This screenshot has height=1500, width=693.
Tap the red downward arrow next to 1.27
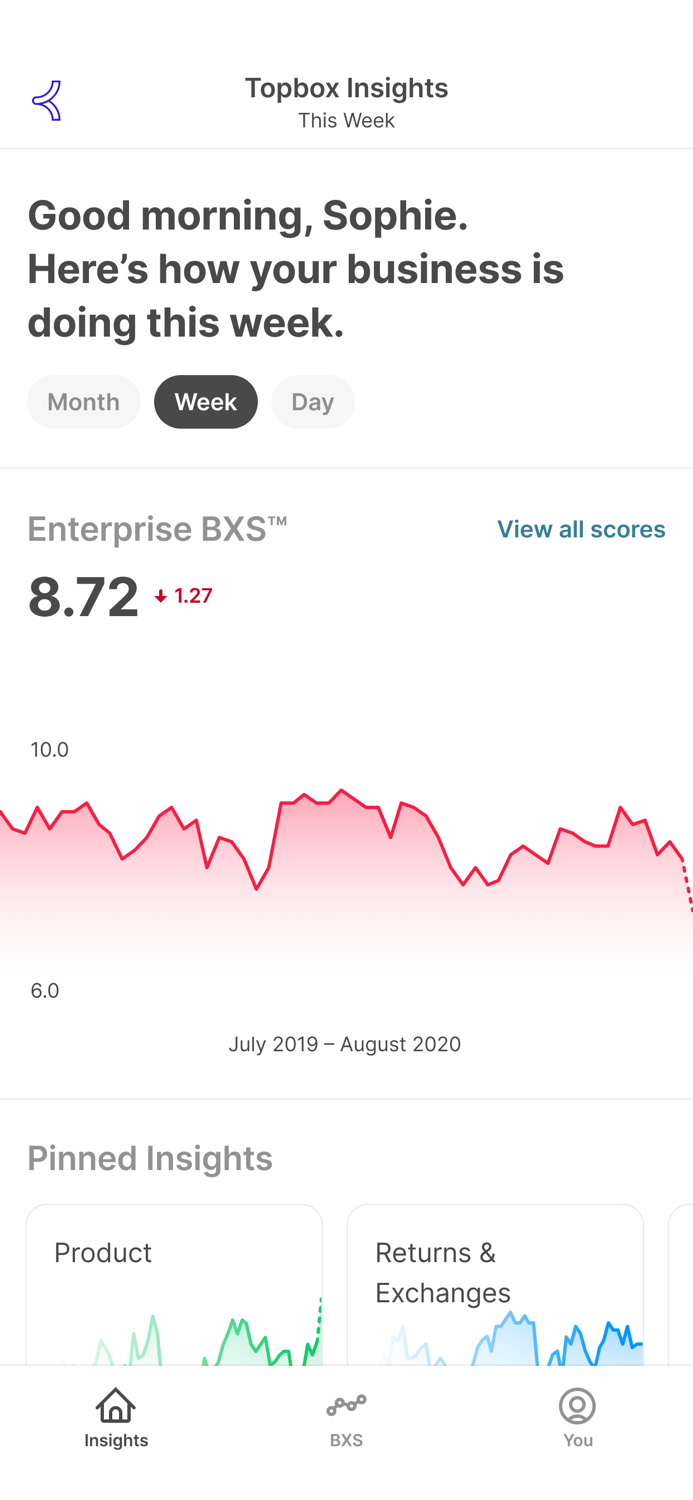tap(161, 595)
